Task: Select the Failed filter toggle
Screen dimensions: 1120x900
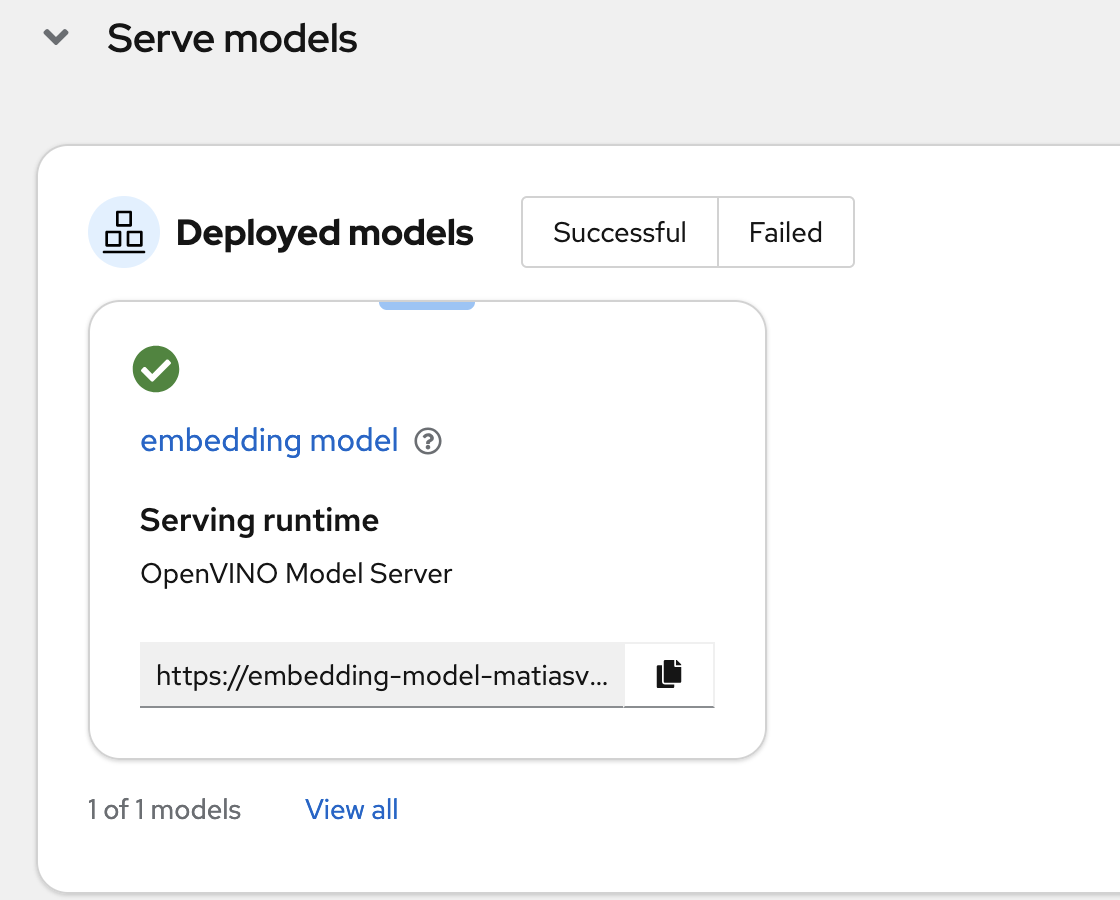Action: (786, 232)
